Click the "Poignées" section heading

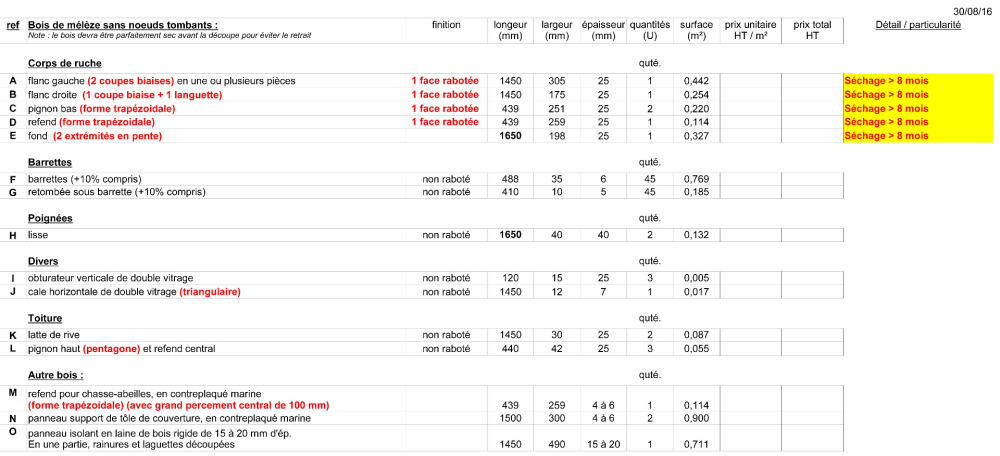pyautogui.click(x=51, y=218)
